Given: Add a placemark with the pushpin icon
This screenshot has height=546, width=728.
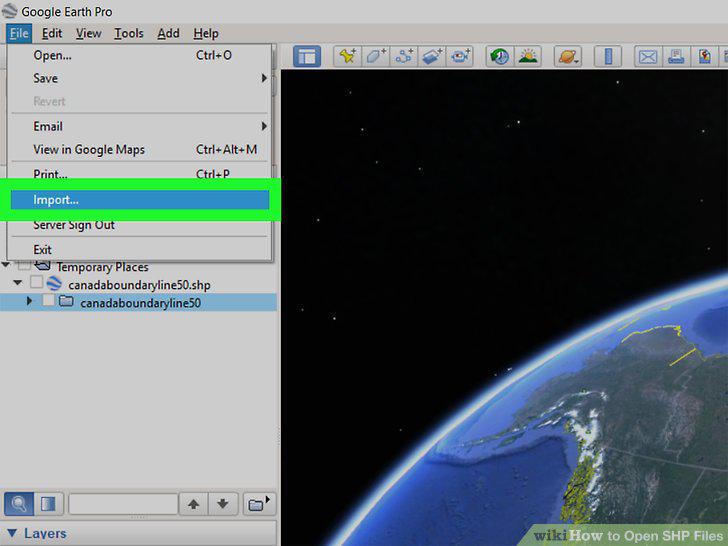Looking at the screenshot, I should pos(347,57).
